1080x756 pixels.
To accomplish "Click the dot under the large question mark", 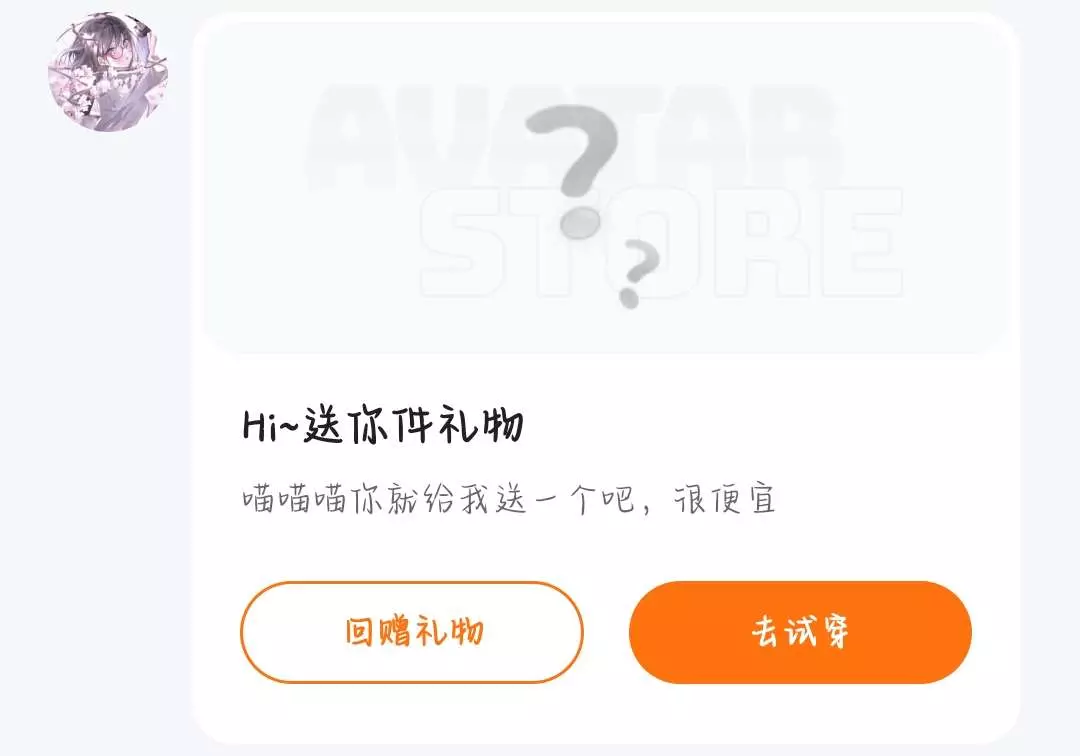I will click(x=580, y=222).
